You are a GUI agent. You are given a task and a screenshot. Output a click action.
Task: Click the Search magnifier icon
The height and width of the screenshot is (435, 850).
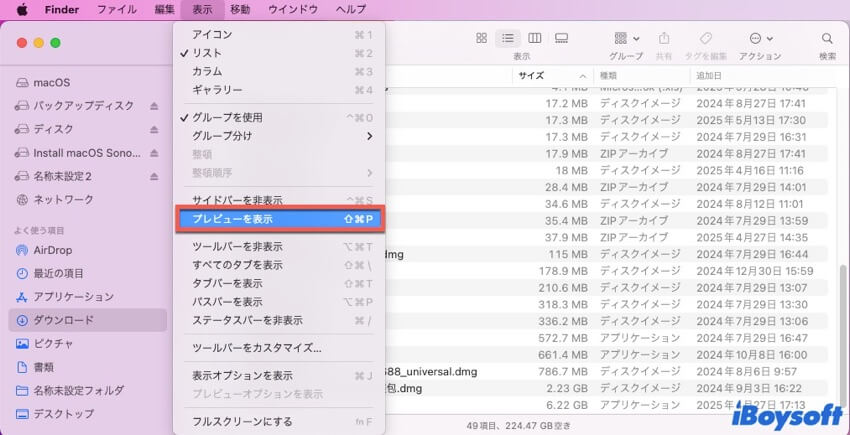pyautogui.click(x=827, y=38)
